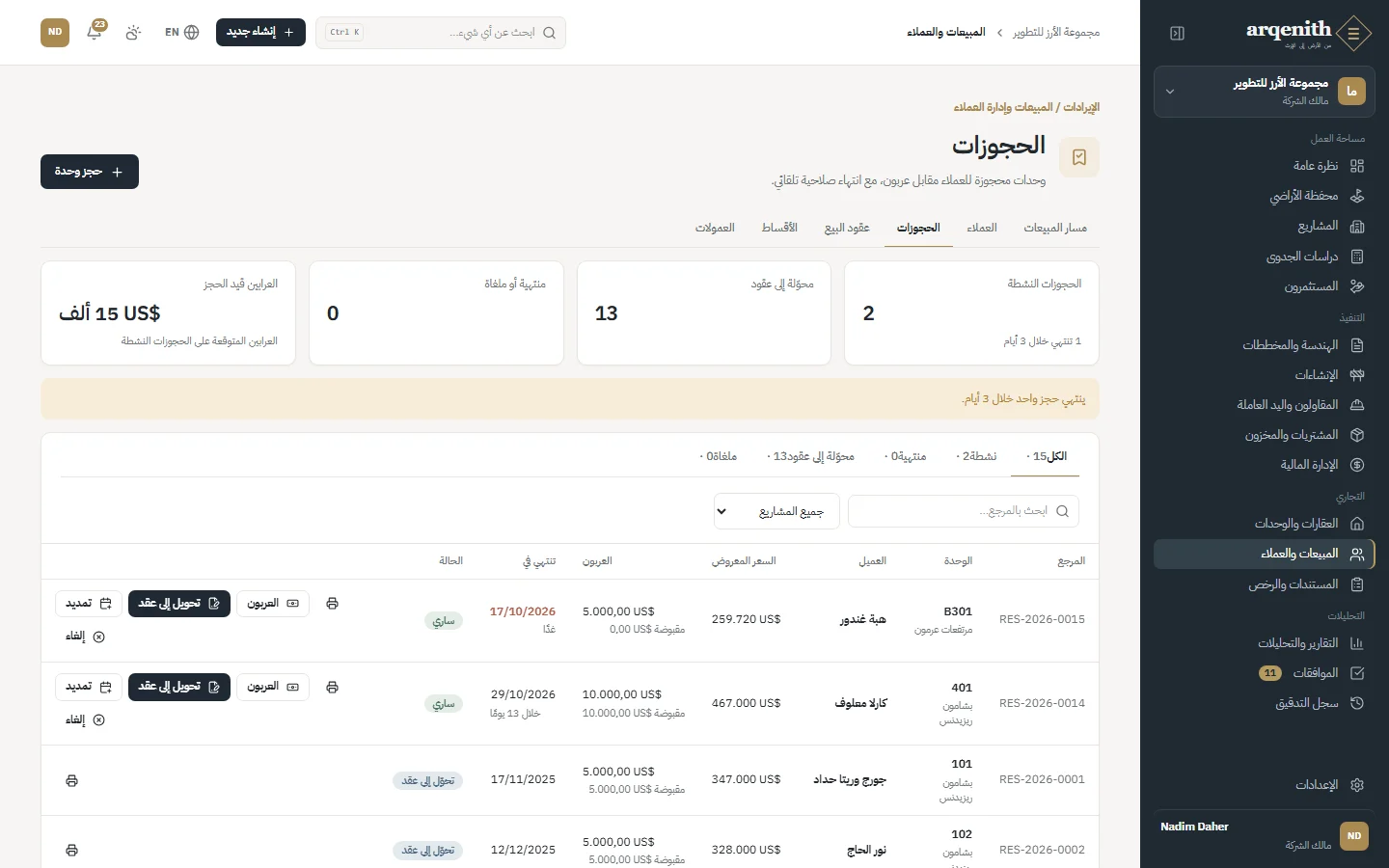This screenshot has height=868, width=1389.
Task: Click the ابحث بالمرجع search box
Action: [964, 511]
